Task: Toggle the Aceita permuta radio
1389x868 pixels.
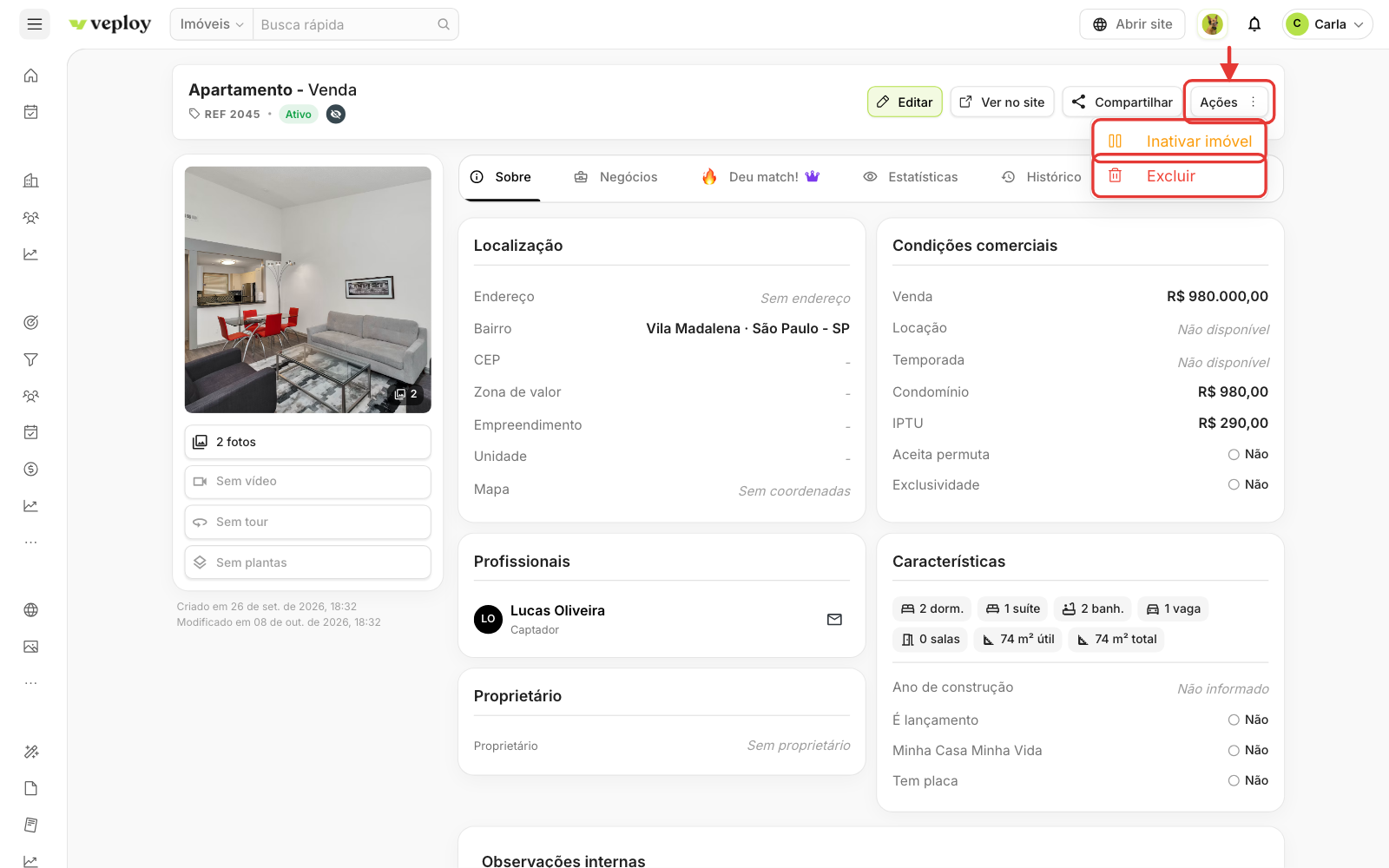Action: (1234, 455)
